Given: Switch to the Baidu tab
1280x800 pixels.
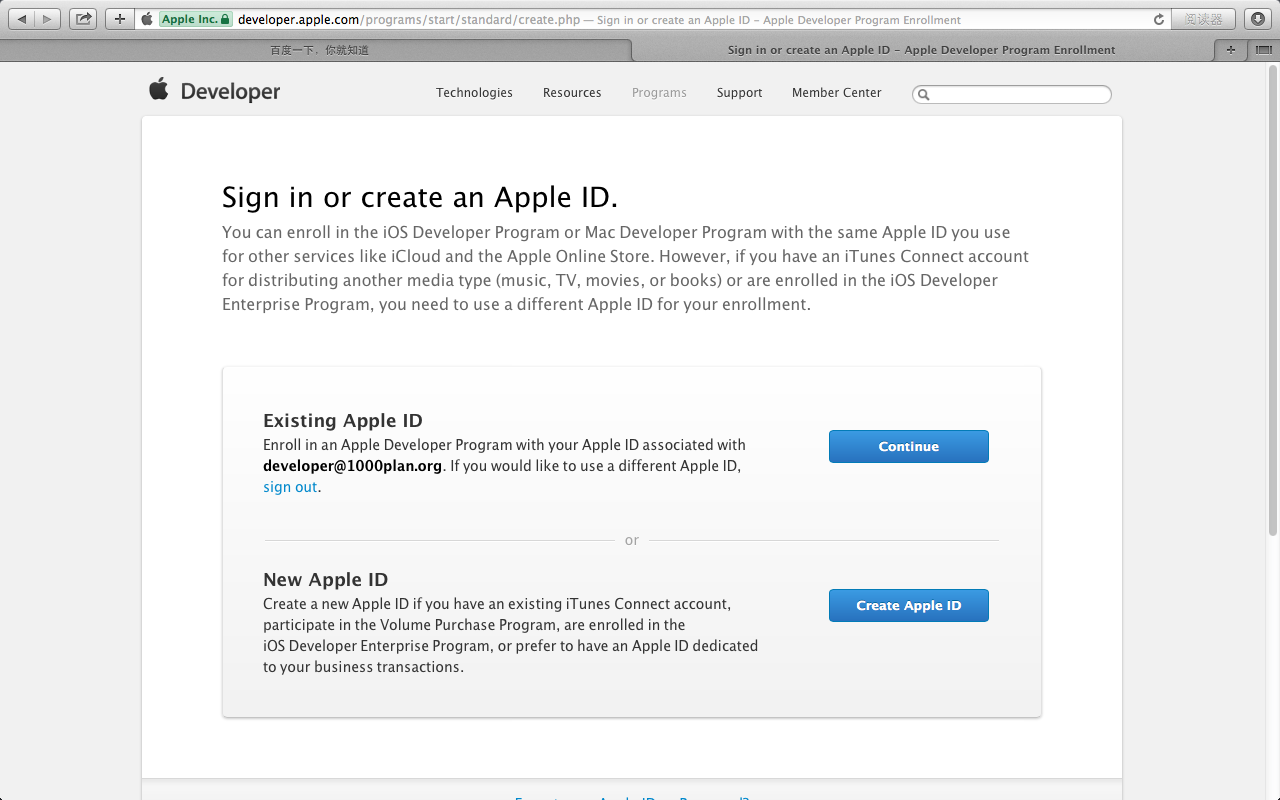Looking at the screenshot, I should pyautogui.click(x=318, y=50).
